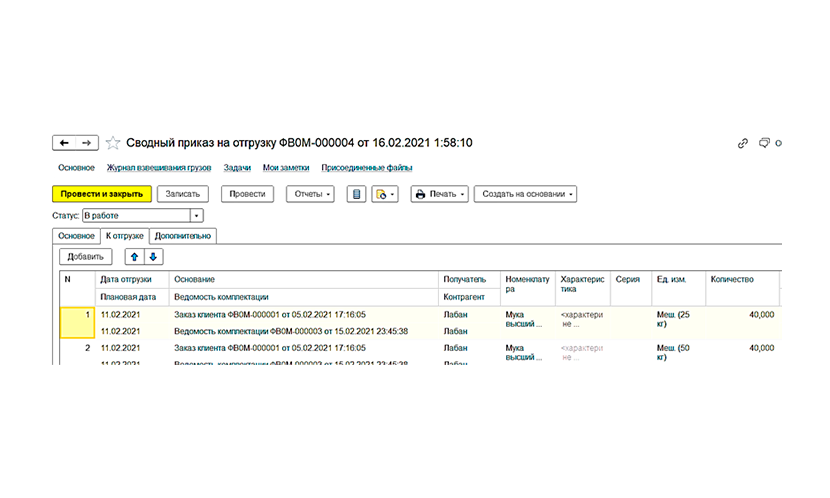Open Мои заметки link
Screen dimensions: 830x498
point(286,168)
